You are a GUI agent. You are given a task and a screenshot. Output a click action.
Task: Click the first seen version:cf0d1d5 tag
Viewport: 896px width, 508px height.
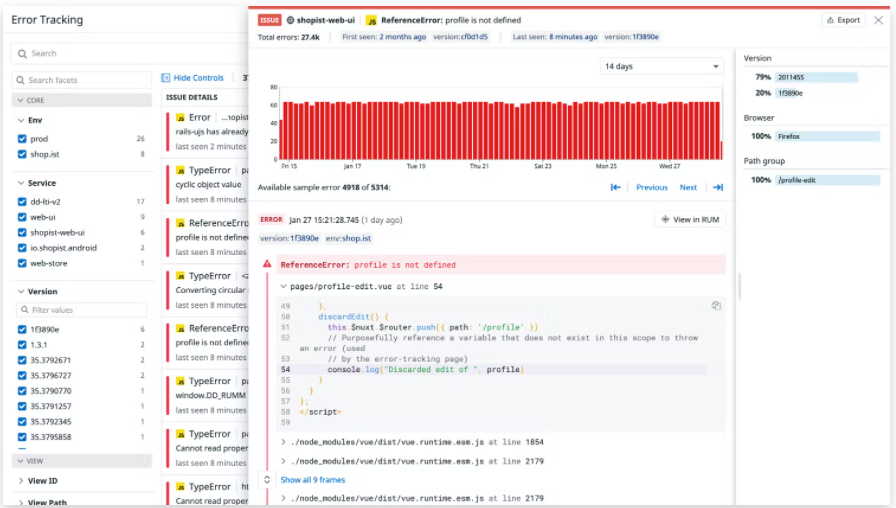point(460,37)
